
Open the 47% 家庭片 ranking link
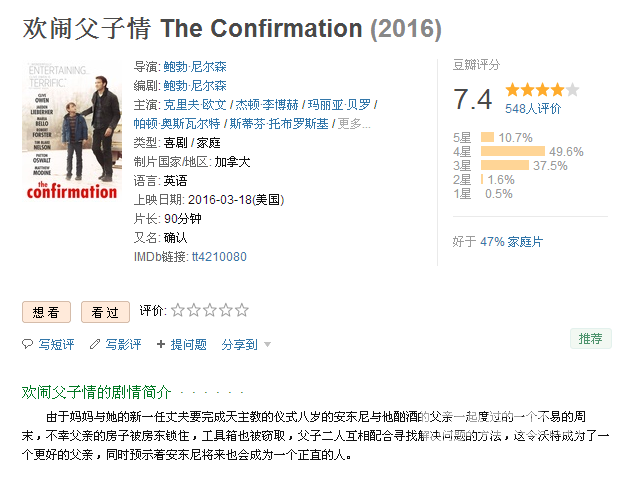[x=511, y=242]
